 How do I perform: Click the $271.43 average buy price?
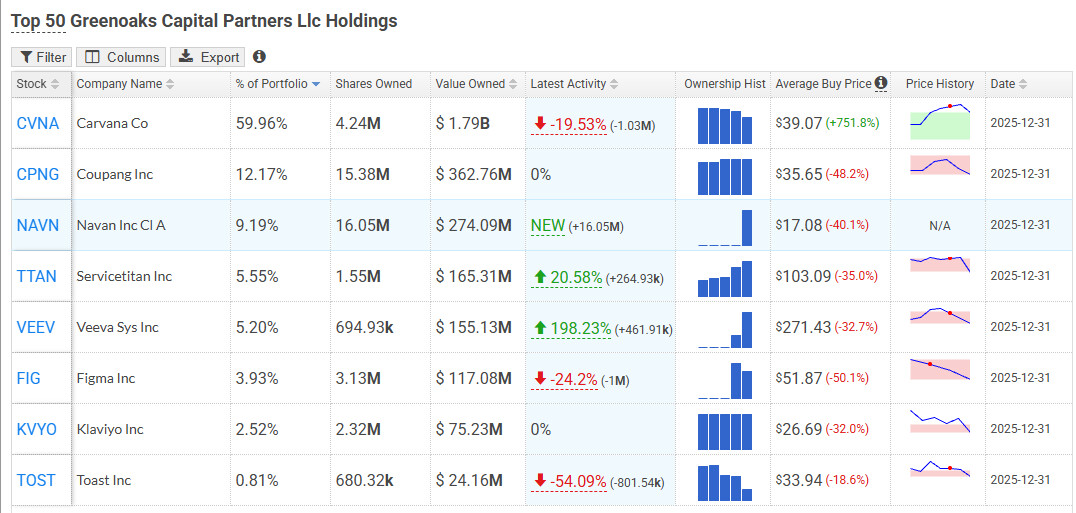803,327
